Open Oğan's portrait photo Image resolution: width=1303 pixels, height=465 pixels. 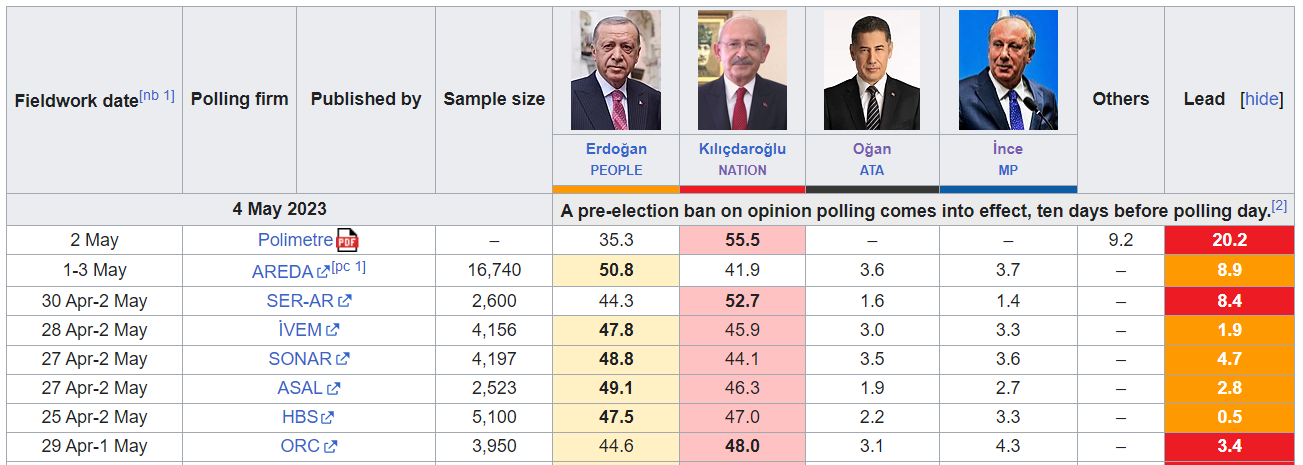pos(871,70)
